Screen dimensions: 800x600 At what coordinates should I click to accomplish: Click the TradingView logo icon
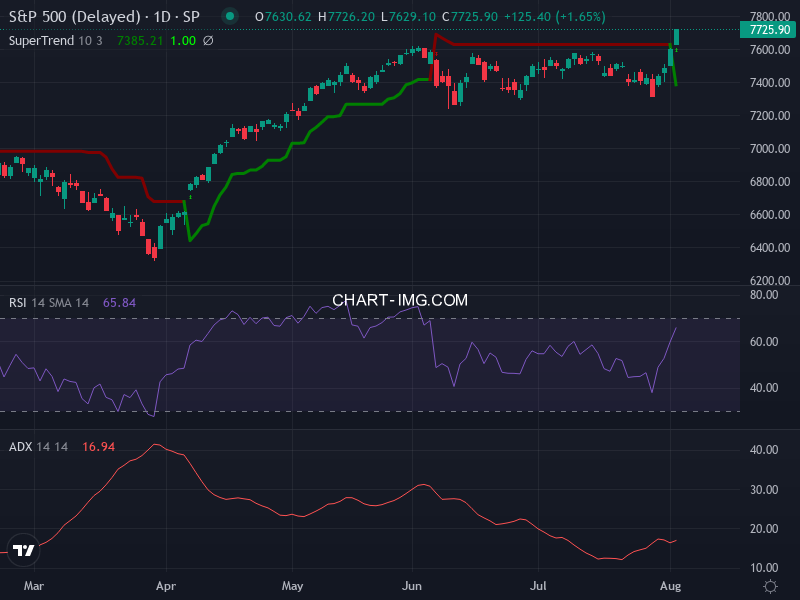tap(23, 550)
